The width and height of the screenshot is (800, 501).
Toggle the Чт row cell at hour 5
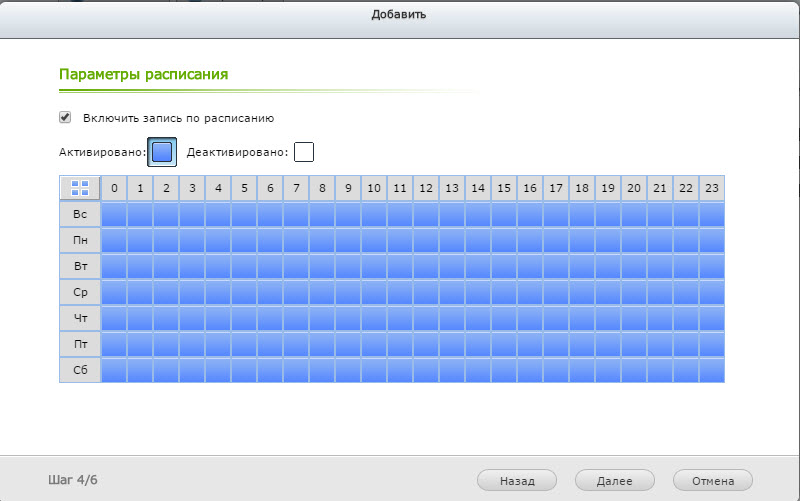(244, 318)
